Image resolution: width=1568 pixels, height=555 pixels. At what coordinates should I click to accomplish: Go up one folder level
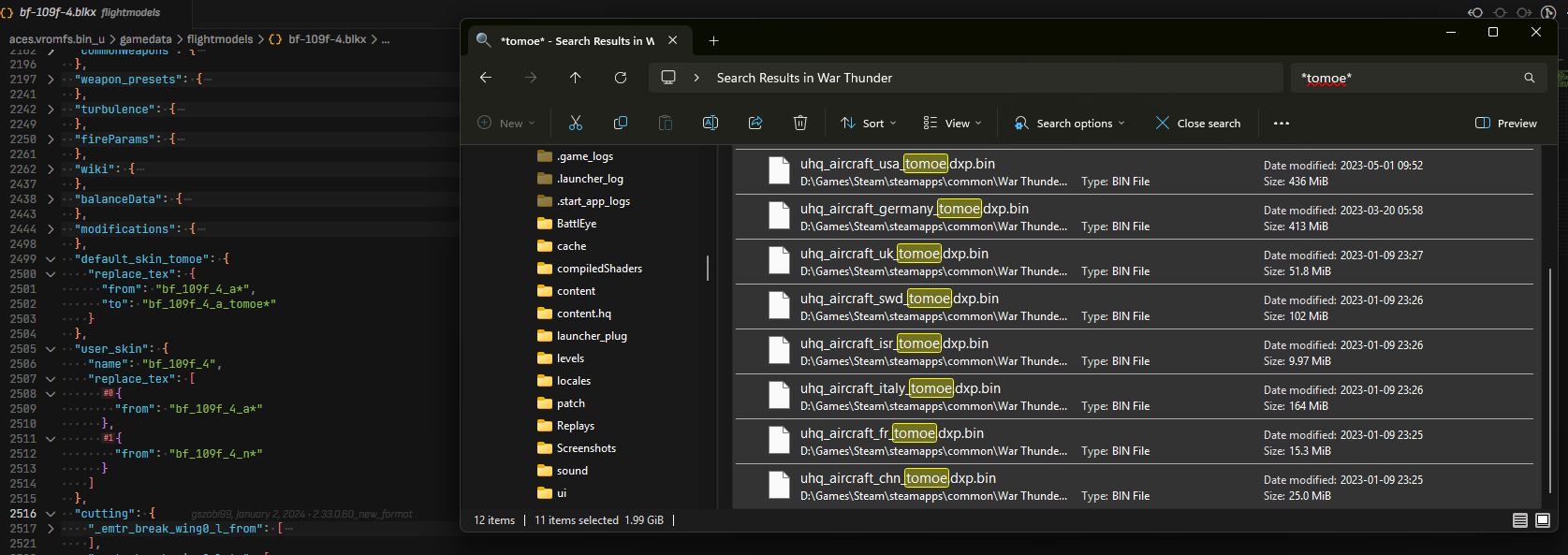click(575, 78)
